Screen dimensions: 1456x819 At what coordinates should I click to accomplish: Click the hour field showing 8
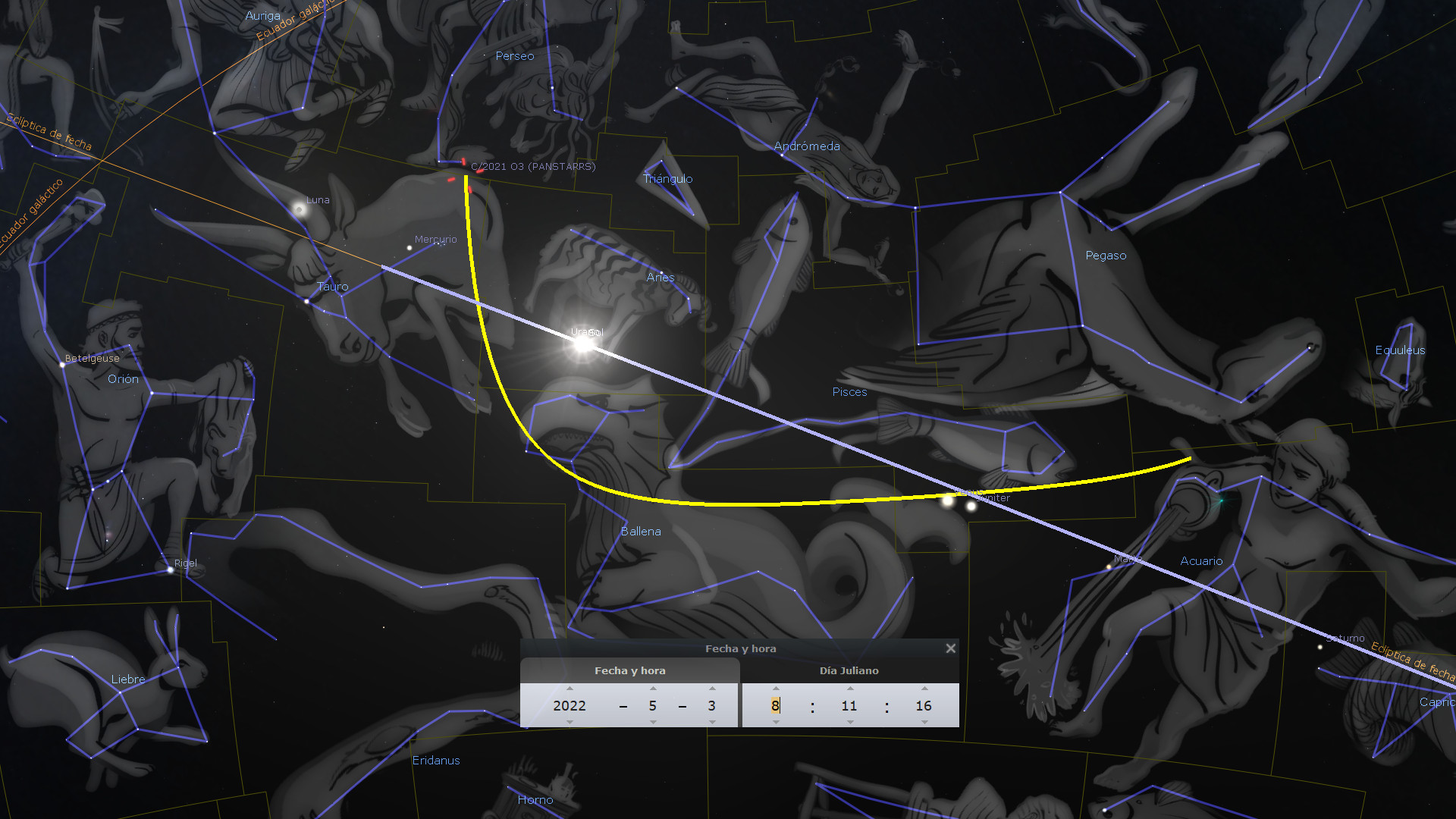776,706
